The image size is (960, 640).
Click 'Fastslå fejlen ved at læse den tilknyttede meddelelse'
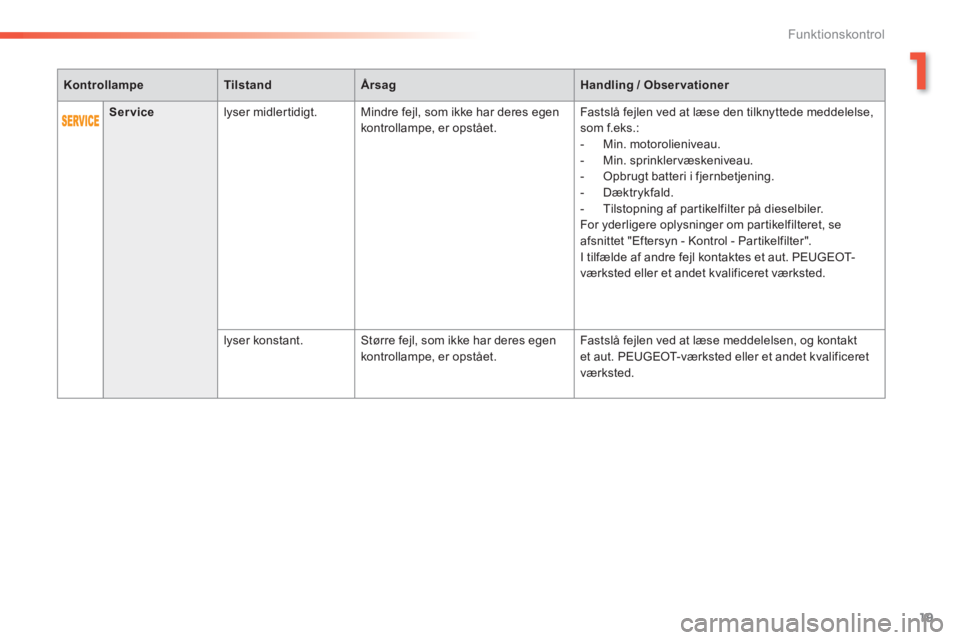(x=727, y=113)
